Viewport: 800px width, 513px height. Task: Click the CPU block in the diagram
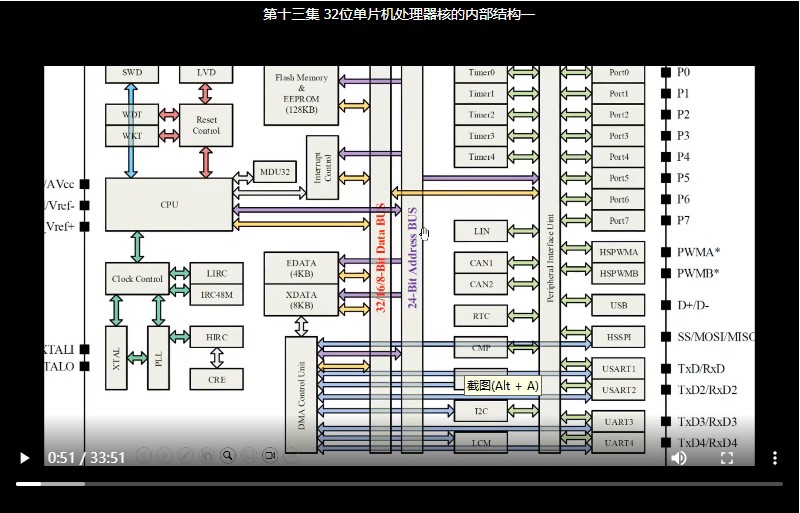169,205
